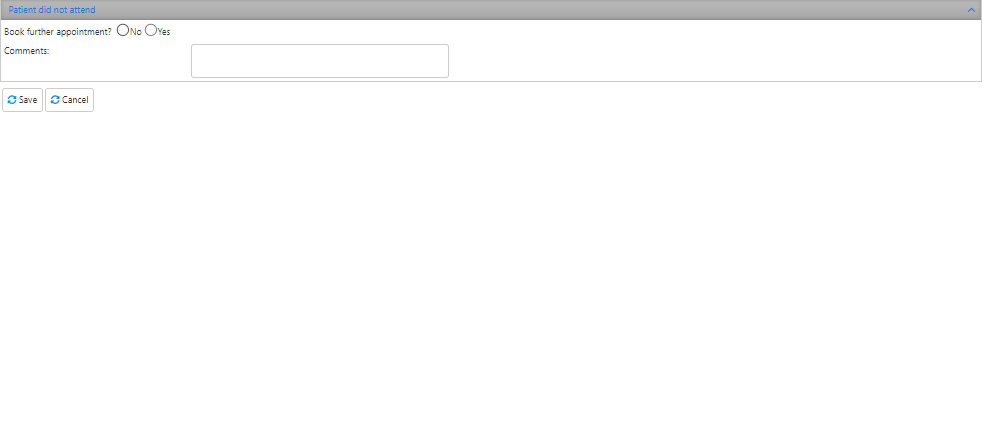Click the Save button text label
This screenshot has height=426, width=983.
[x=28, y=100]
